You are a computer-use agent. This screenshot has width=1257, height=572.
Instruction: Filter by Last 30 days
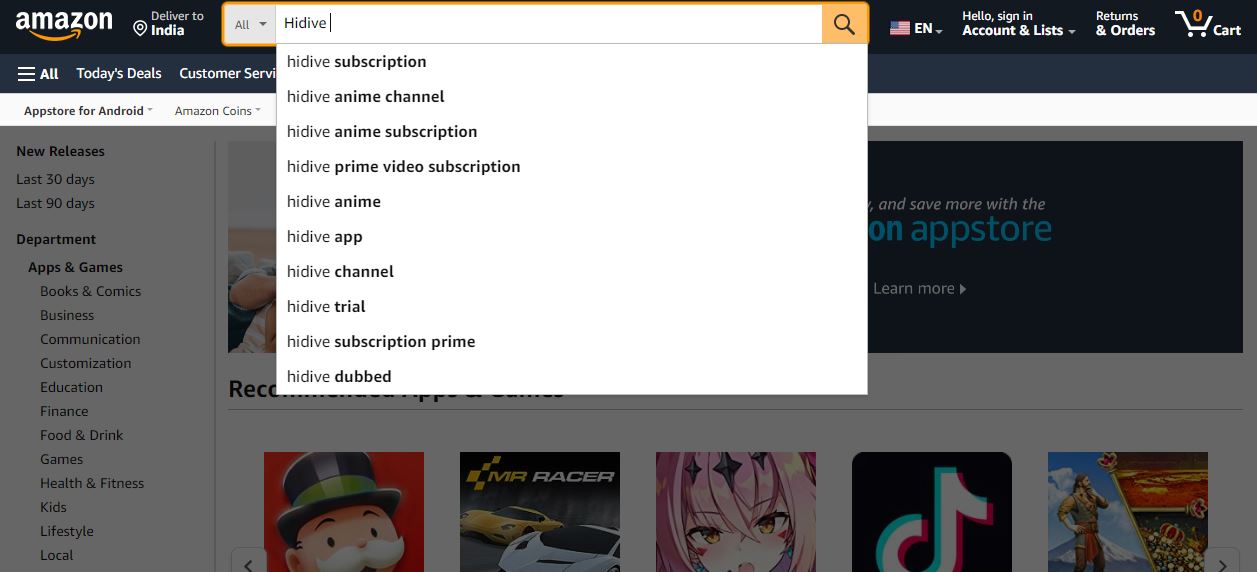55,179
